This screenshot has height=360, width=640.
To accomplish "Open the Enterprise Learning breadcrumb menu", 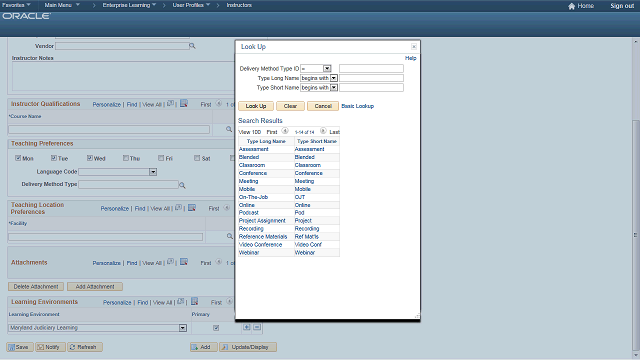I will click(129, 5).
